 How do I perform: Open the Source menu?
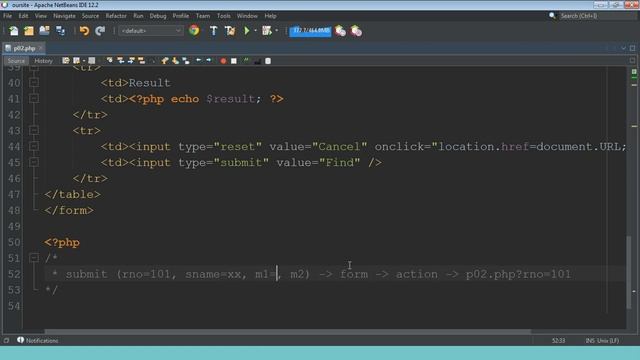[x=90, y=16]
